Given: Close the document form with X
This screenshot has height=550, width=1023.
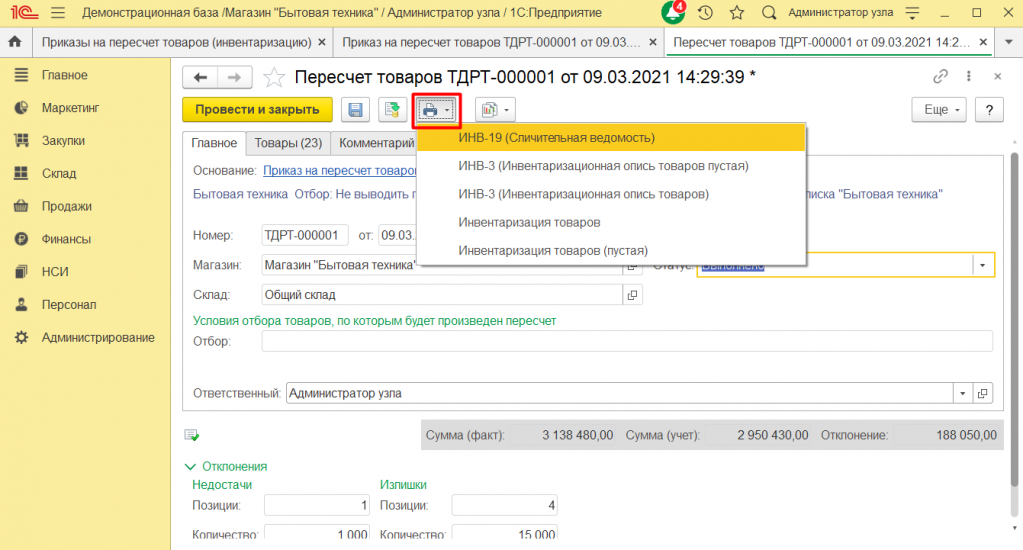Looking at the screenshot, I should pos(998,76).
